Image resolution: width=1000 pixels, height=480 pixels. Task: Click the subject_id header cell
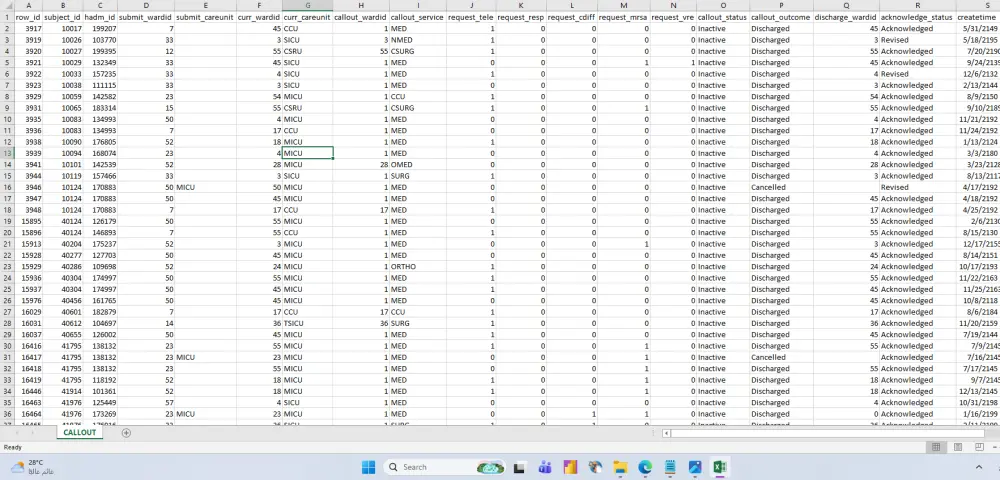(x=63, y=17)
